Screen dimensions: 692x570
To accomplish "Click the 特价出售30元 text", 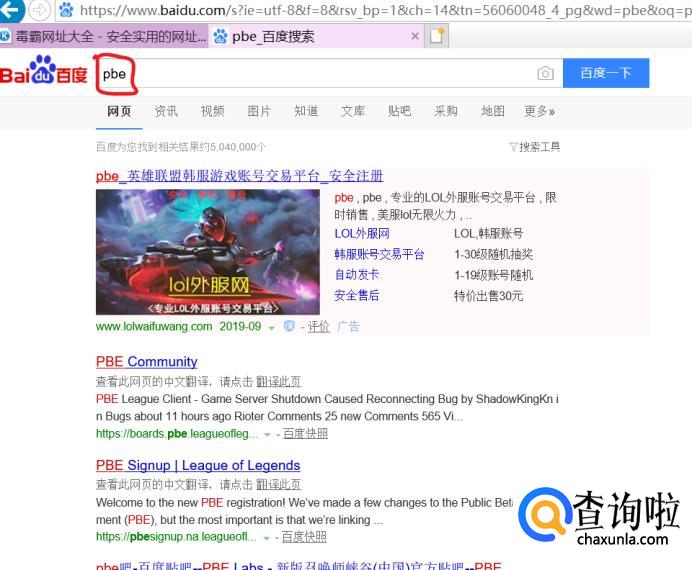I will click(489, 296).
